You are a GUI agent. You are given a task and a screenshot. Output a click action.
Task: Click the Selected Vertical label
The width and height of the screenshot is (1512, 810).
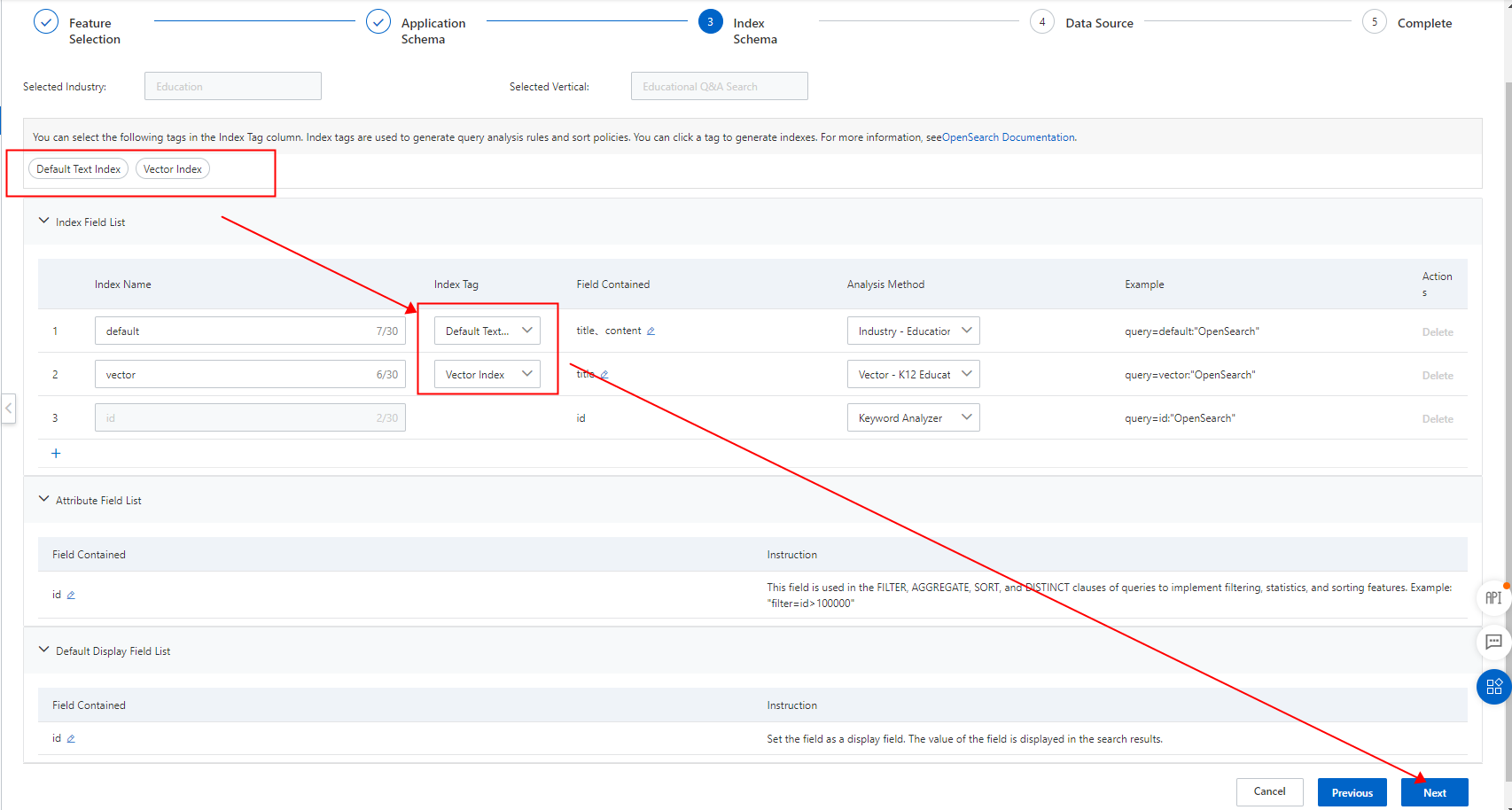click(x=549, y=87)
